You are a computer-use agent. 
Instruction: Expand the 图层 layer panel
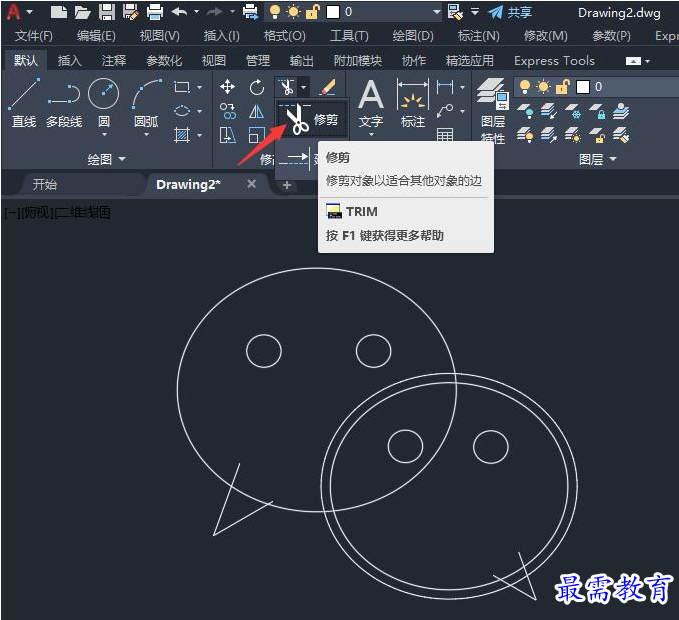tap(597, 159)
